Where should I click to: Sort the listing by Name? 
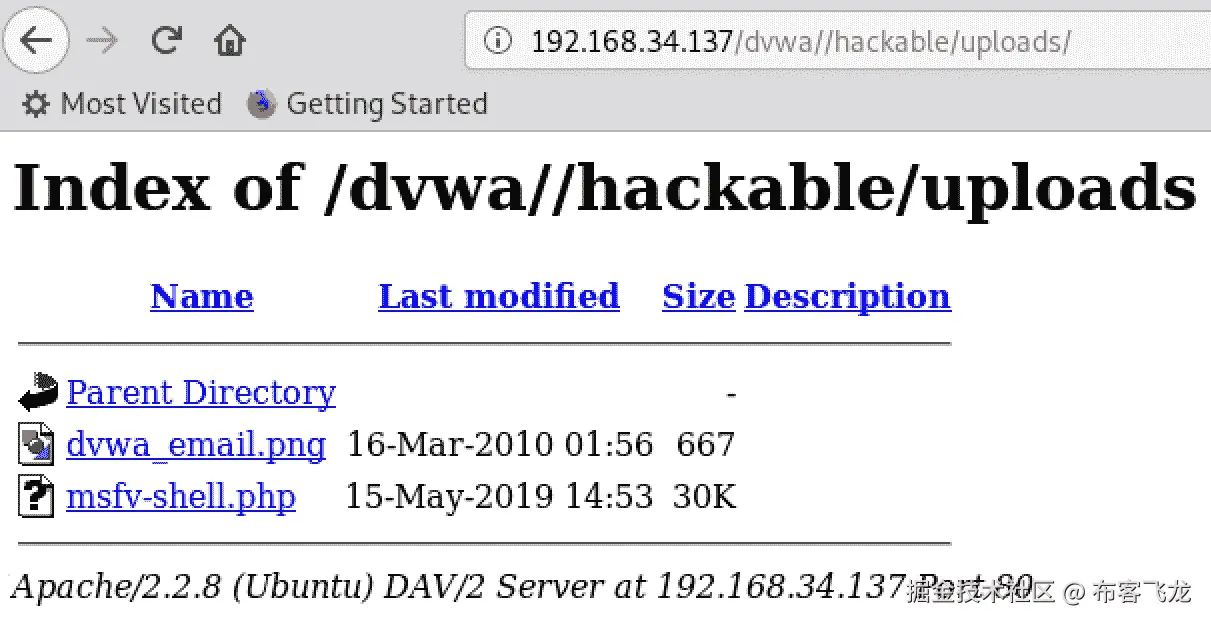click(x=202, y=296)
